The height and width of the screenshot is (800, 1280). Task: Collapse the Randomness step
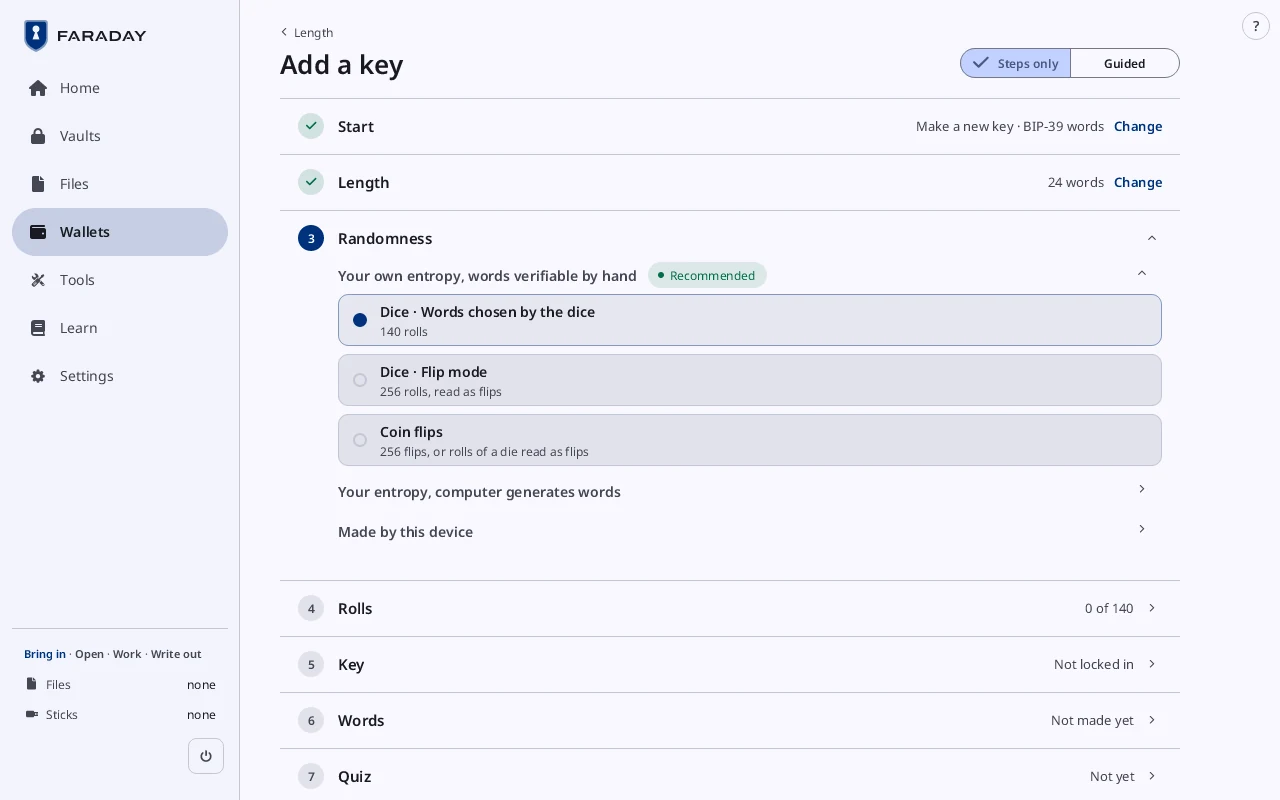1152,238
